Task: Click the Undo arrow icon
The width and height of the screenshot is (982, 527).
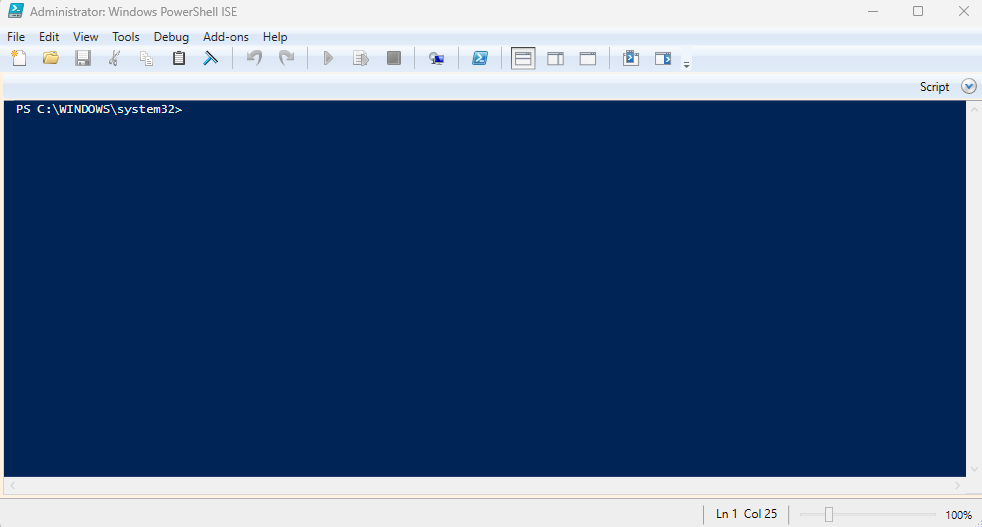Action: (254, 58)
